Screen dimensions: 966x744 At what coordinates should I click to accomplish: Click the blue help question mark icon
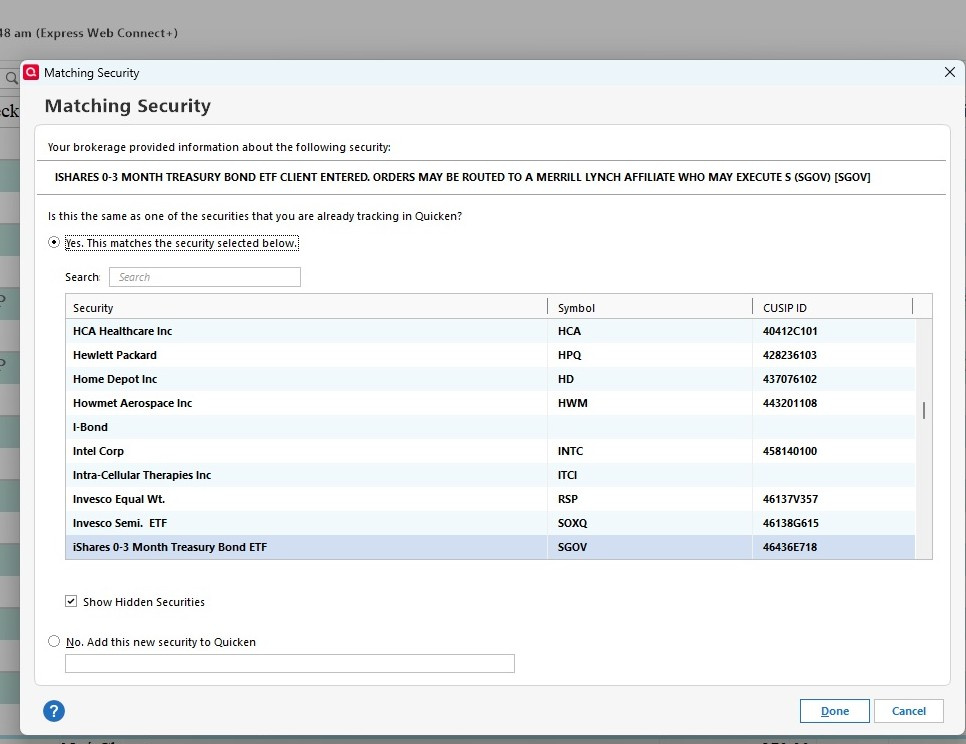coord(54,711)
